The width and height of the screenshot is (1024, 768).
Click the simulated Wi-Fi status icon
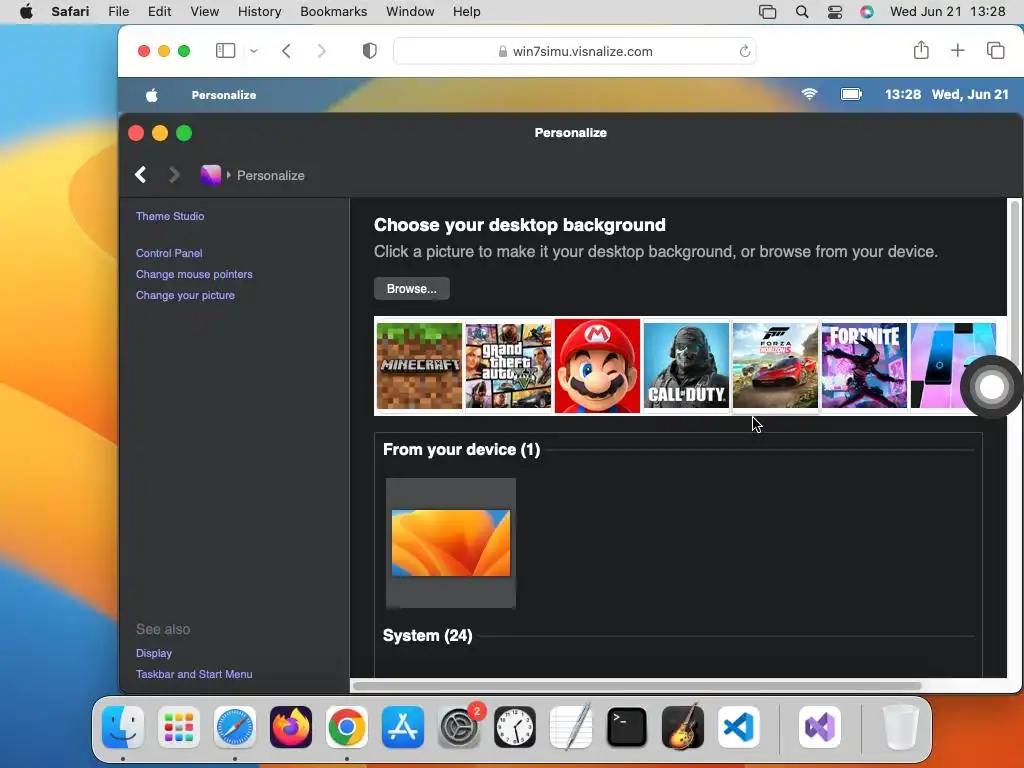pyautogui.click(x=809, y=94)
